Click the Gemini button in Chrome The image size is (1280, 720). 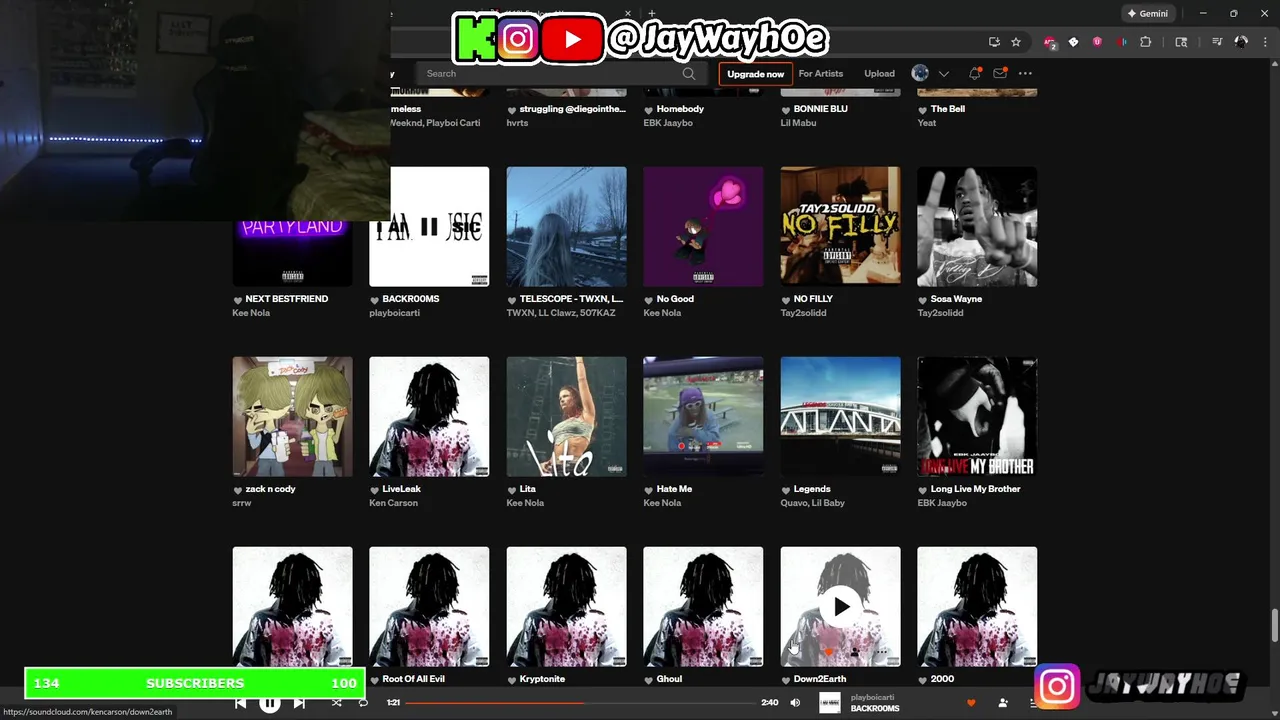point(1147,14)
